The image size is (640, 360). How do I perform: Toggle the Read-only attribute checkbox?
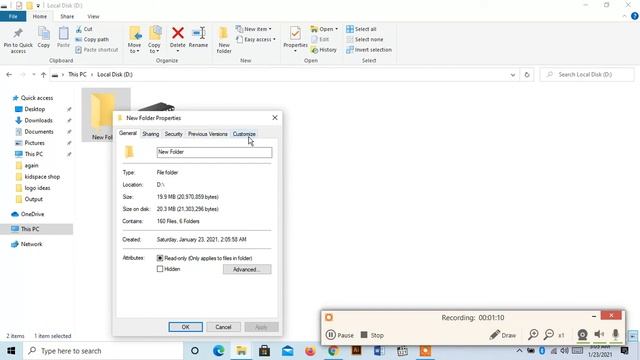pos(160,258)
